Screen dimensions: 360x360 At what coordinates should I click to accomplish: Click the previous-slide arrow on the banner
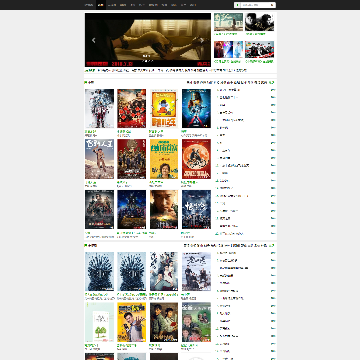94,40
